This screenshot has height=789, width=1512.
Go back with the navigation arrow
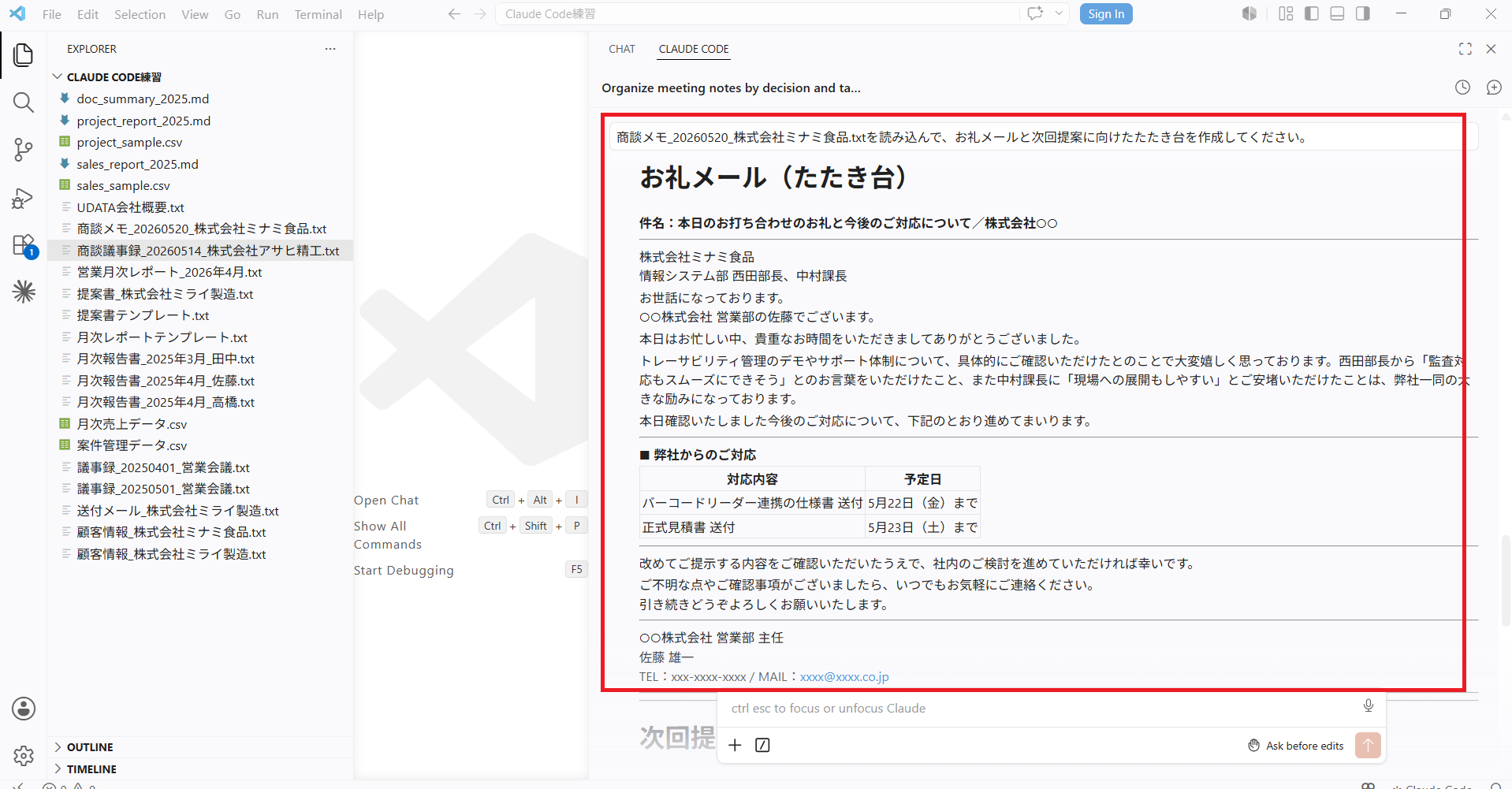(454, 14)
